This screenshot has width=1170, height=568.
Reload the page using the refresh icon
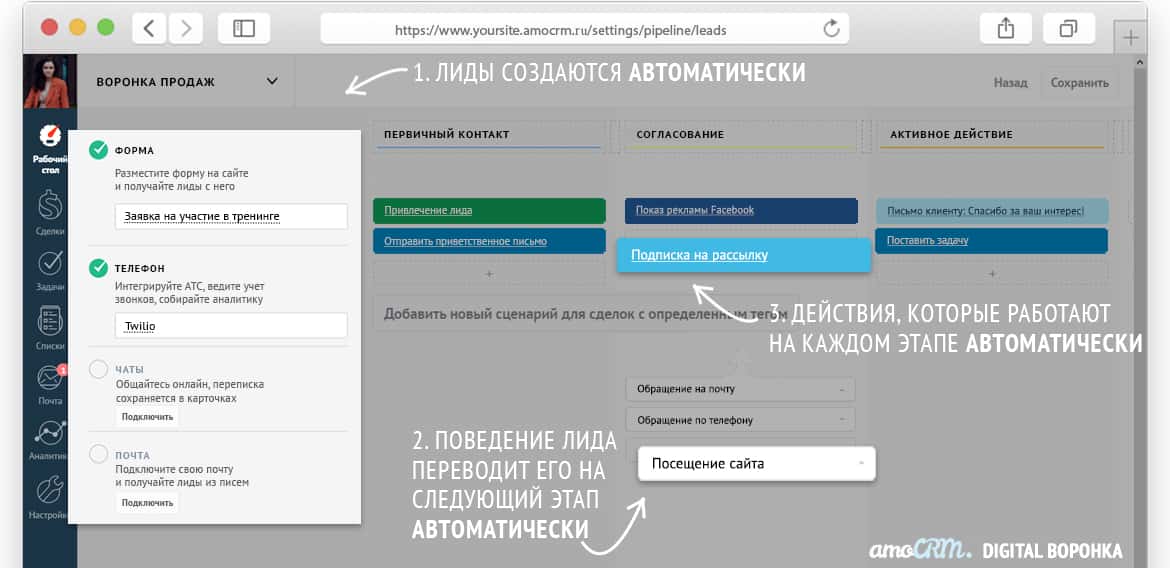pyautogui.click(x=831, y=29)
